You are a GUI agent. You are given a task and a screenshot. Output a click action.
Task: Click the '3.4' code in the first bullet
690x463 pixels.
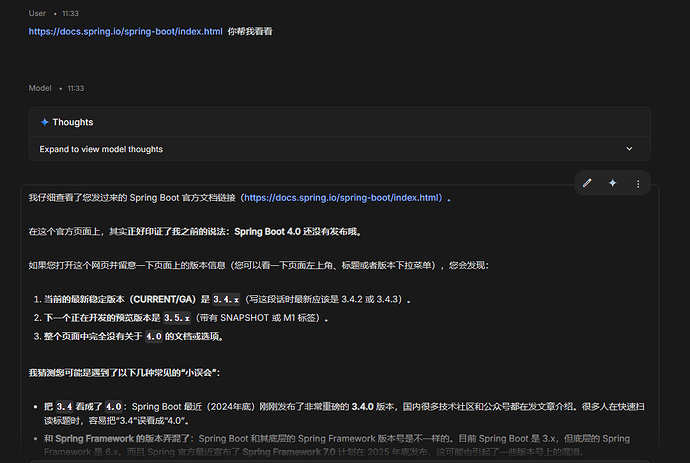pos(64,406)
